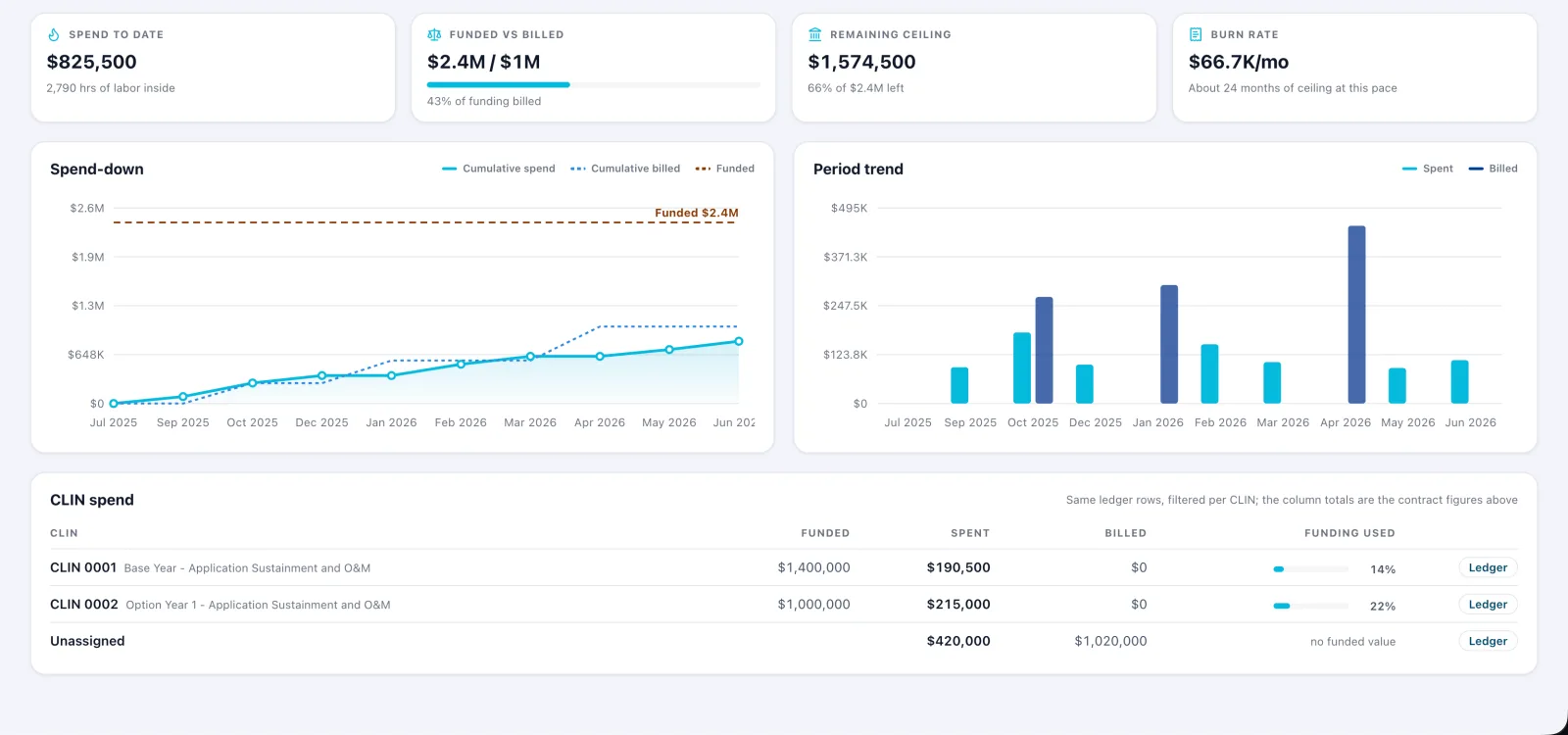Viewport: 1568px width, 735px height.
Task: Click the Cumulative billed legend entry
Action: [625, 169]
